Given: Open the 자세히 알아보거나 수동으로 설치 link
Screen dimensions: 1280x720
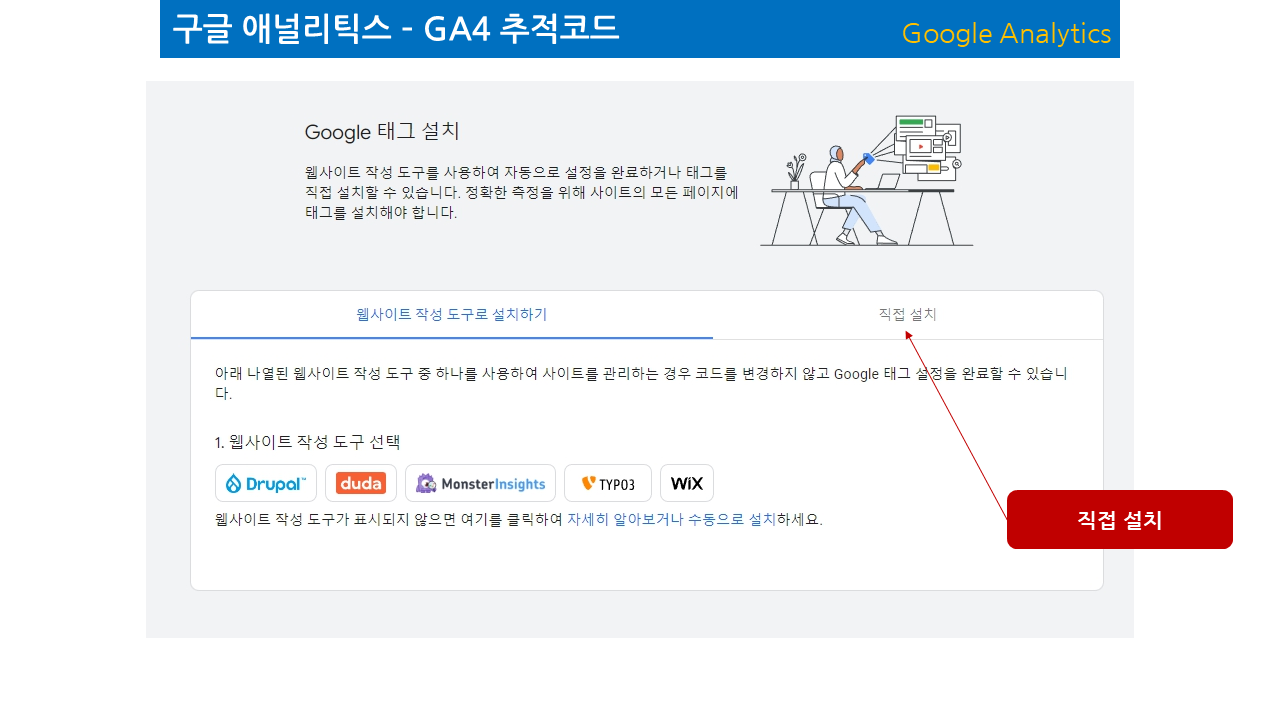Looking at the screenshot, I should coord(672,520).
